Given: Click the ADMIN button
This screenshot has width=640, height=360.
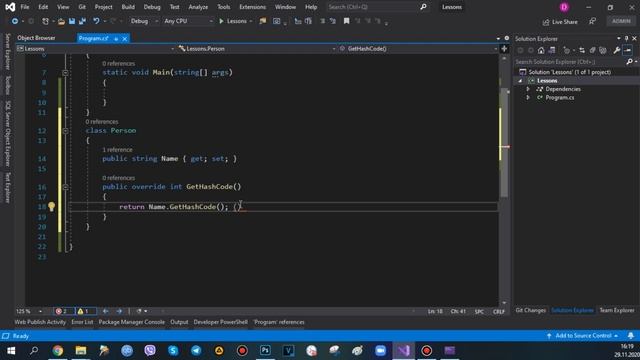Looking at the screenshot, I should click(621, 21).
